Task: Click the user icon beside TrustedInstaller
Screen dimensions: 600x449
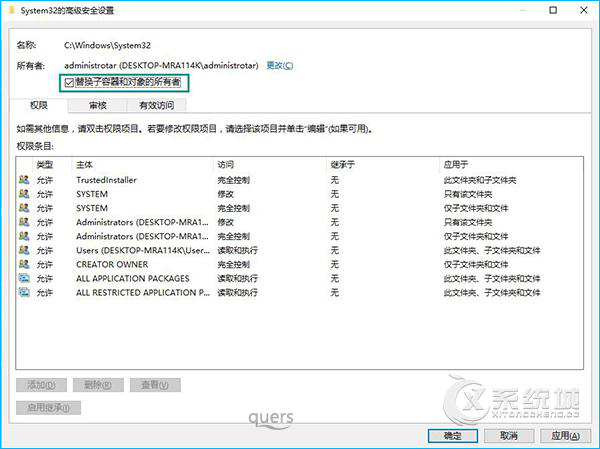Action: (x=24, y=180)
